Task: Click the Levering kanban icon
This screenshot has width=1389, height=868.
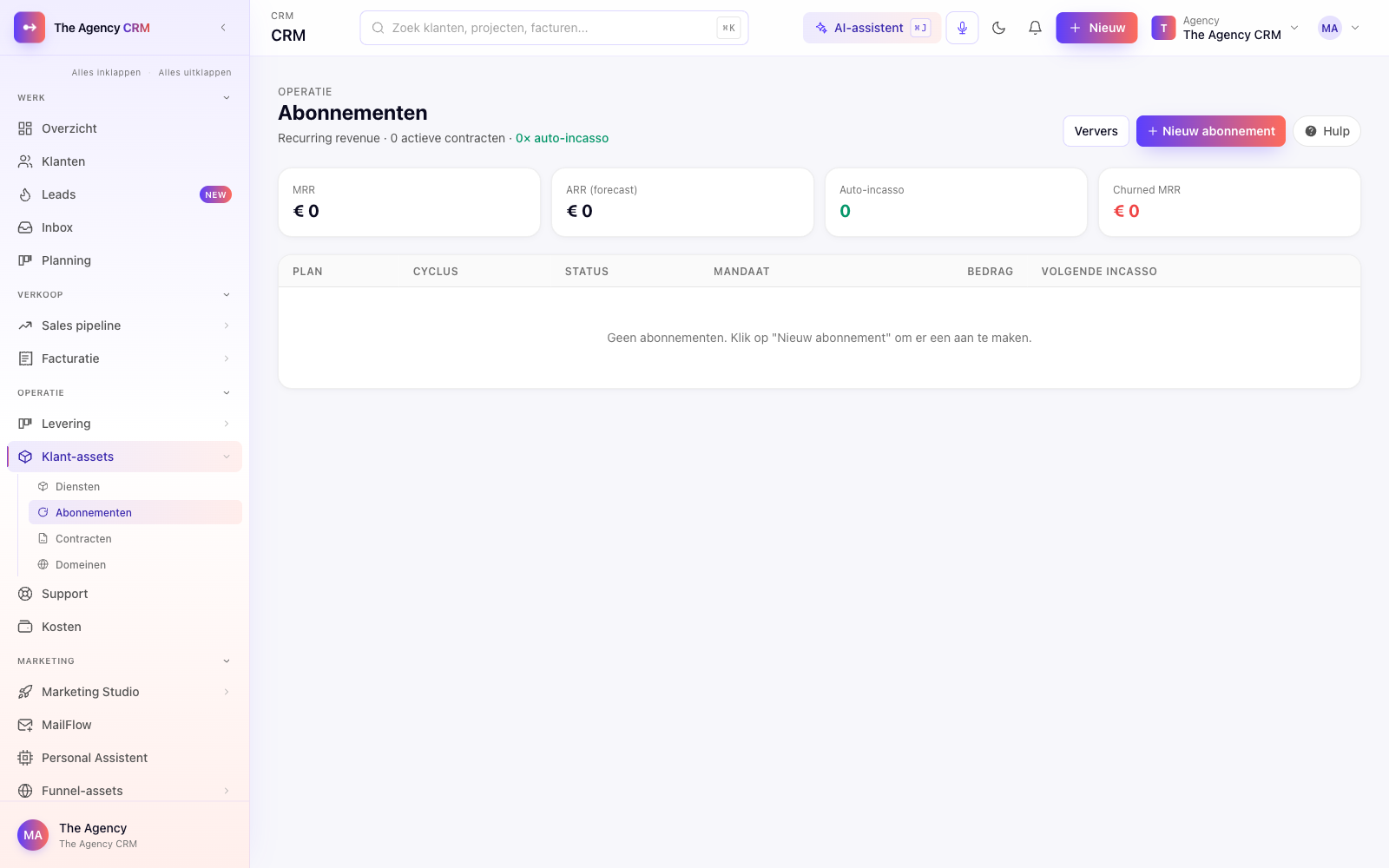Action: tap(25, 424)
